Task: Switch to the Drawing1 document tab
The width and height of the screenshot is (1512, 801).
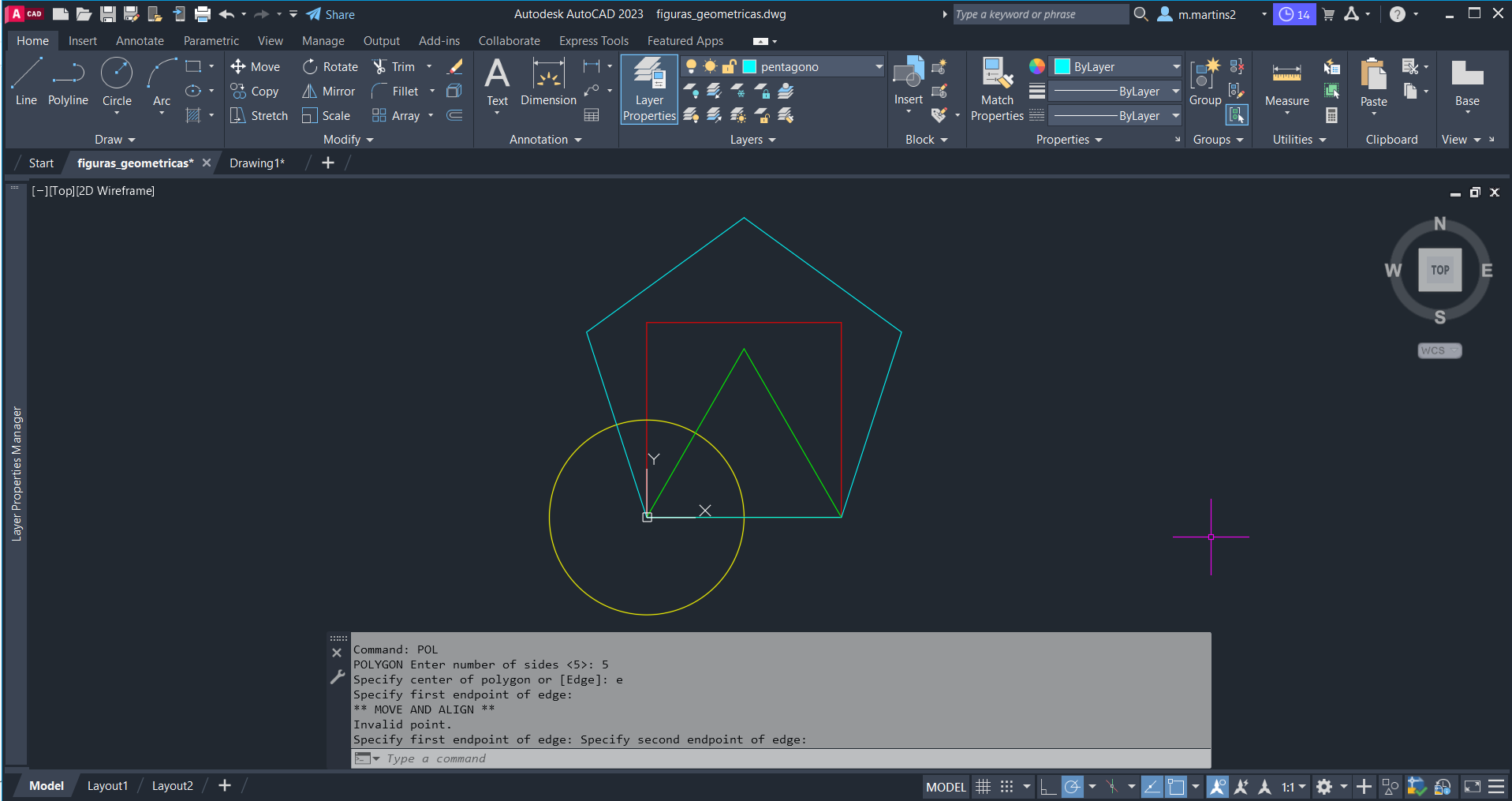Action: click(256, 163)
